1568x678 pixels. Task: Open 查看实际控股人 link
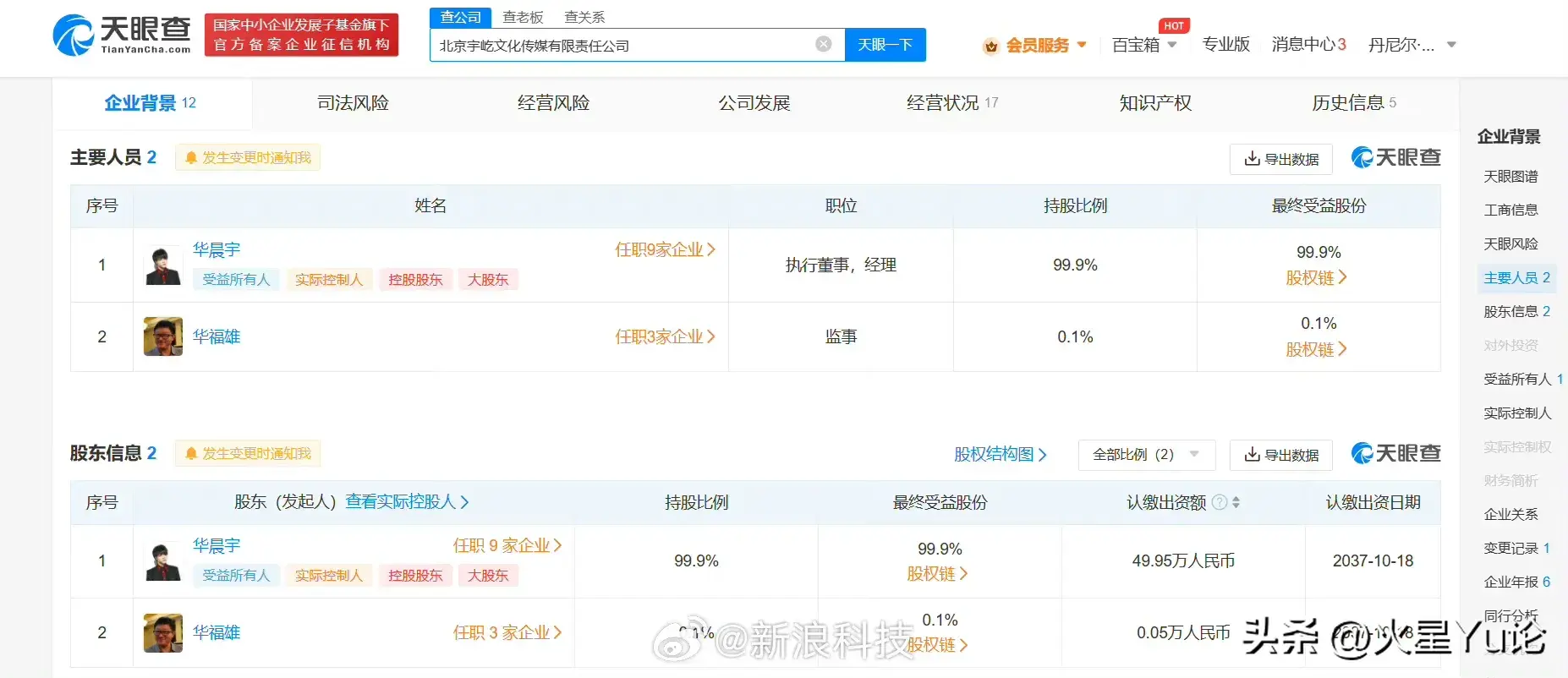coord(407,502)
